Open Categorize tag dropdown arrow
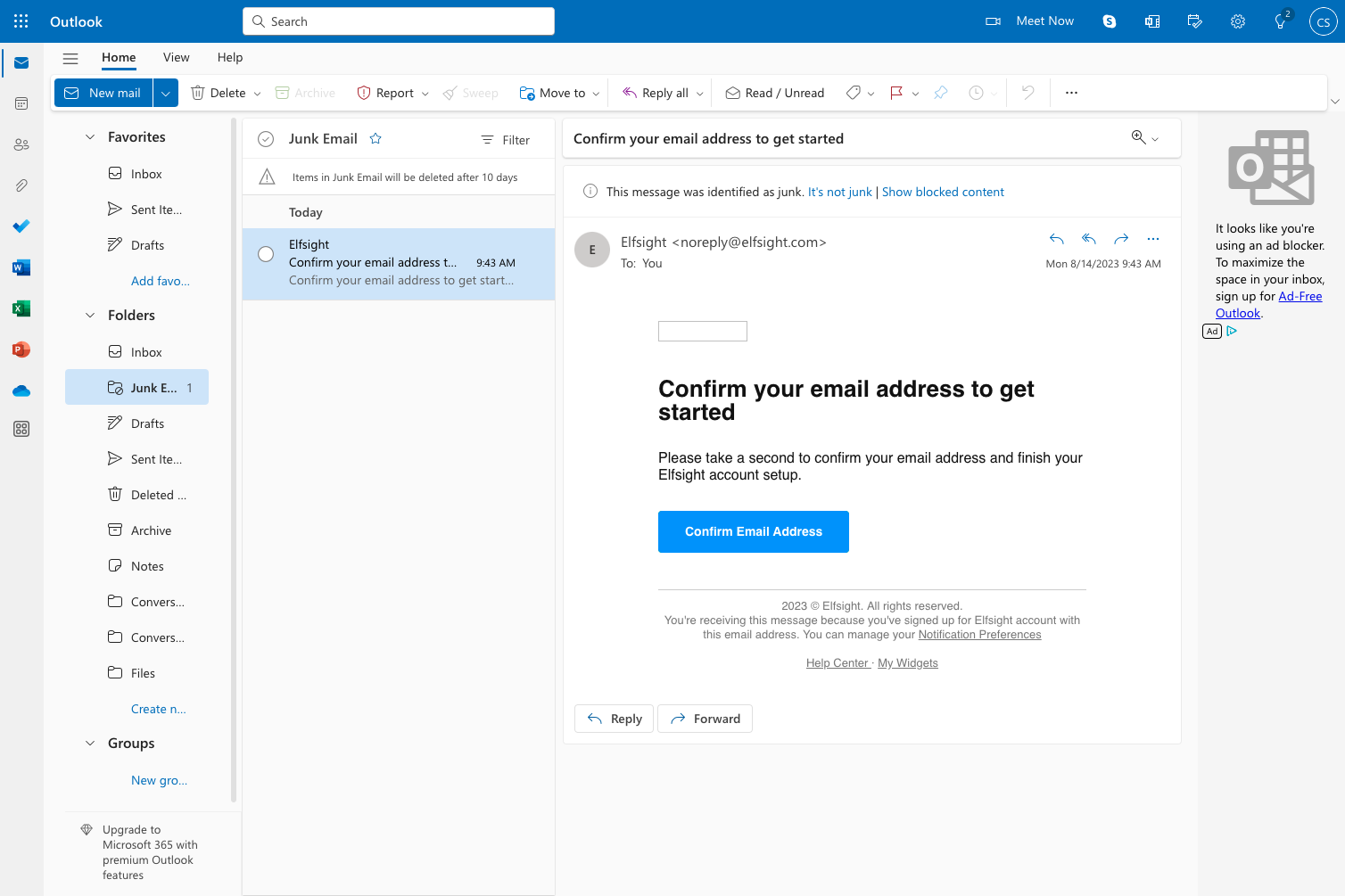The width and height of the screenshot is (1345, 896). (871, 94)
